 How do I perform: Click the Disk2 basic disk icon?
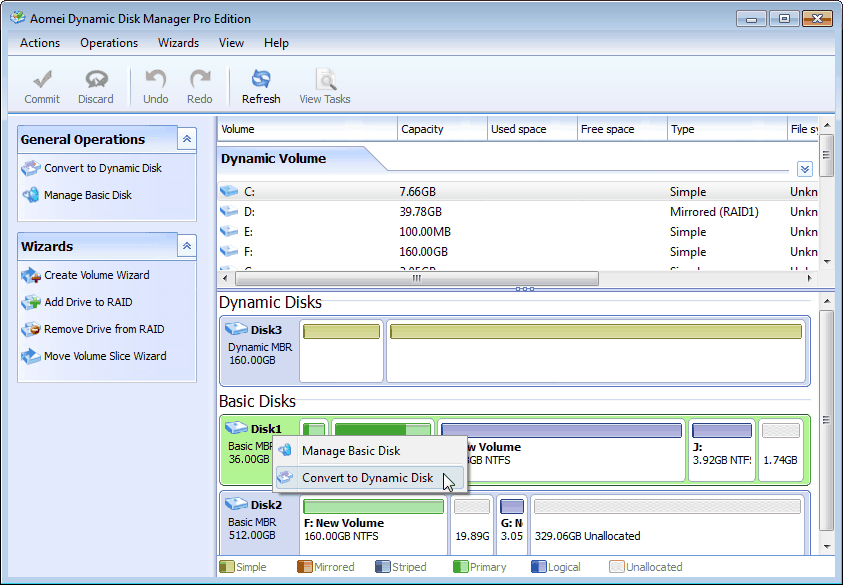236,504
